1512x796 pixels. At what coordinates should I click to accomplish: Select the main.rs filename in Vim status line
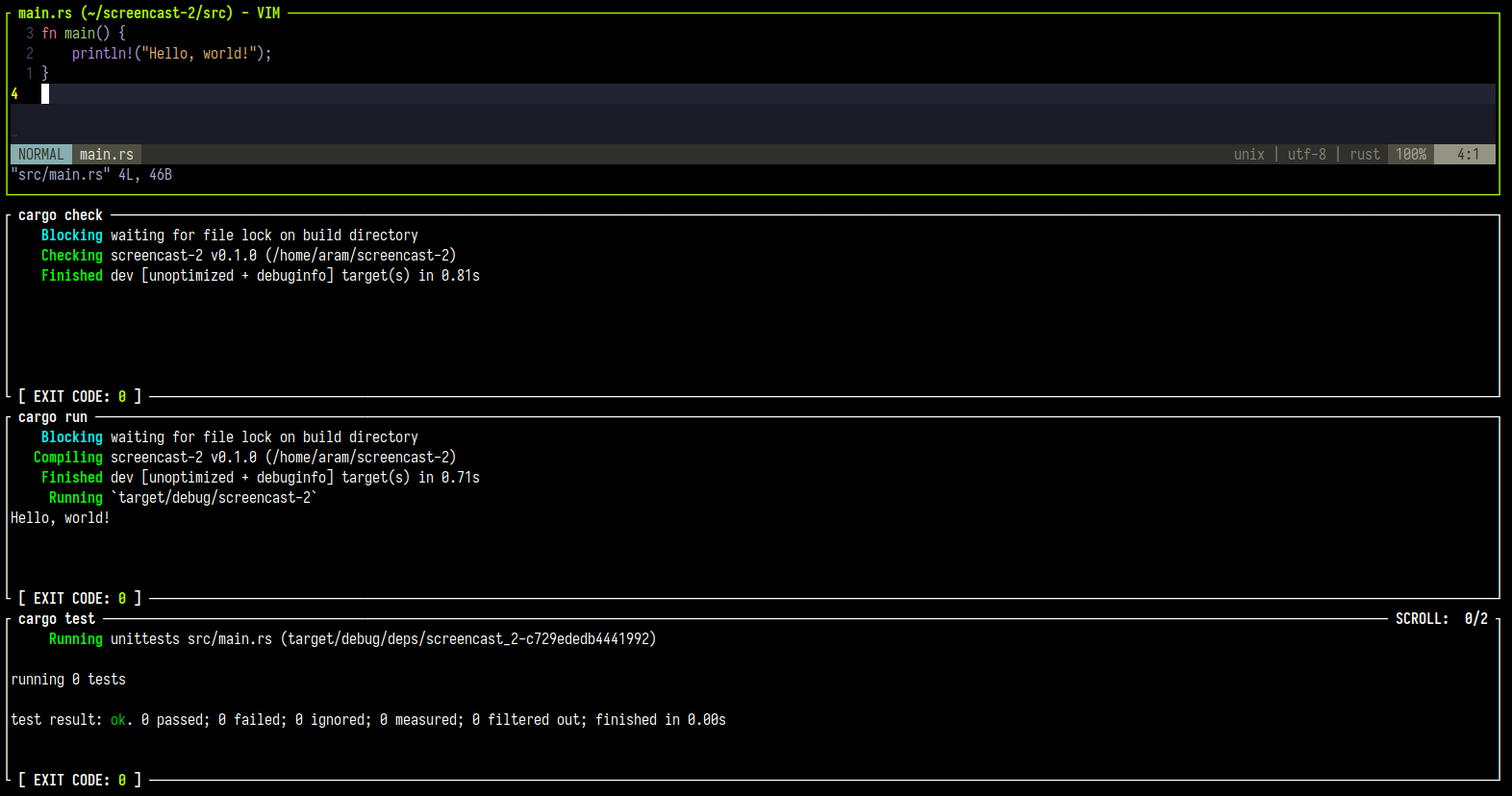point(107,155)
